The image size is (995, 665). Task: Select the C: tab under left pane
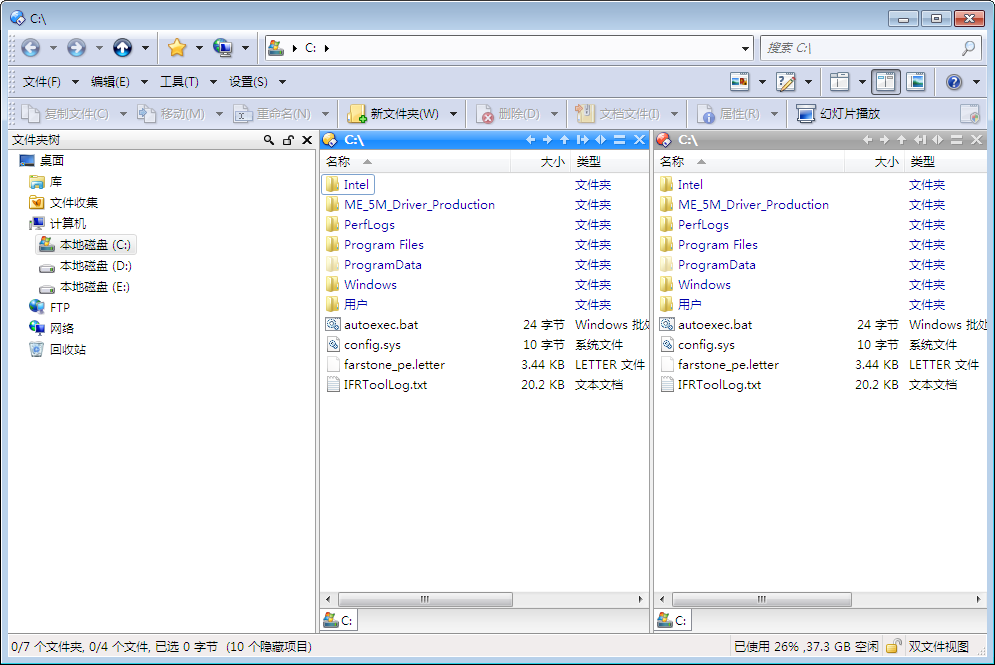click(x=339, y=620)
